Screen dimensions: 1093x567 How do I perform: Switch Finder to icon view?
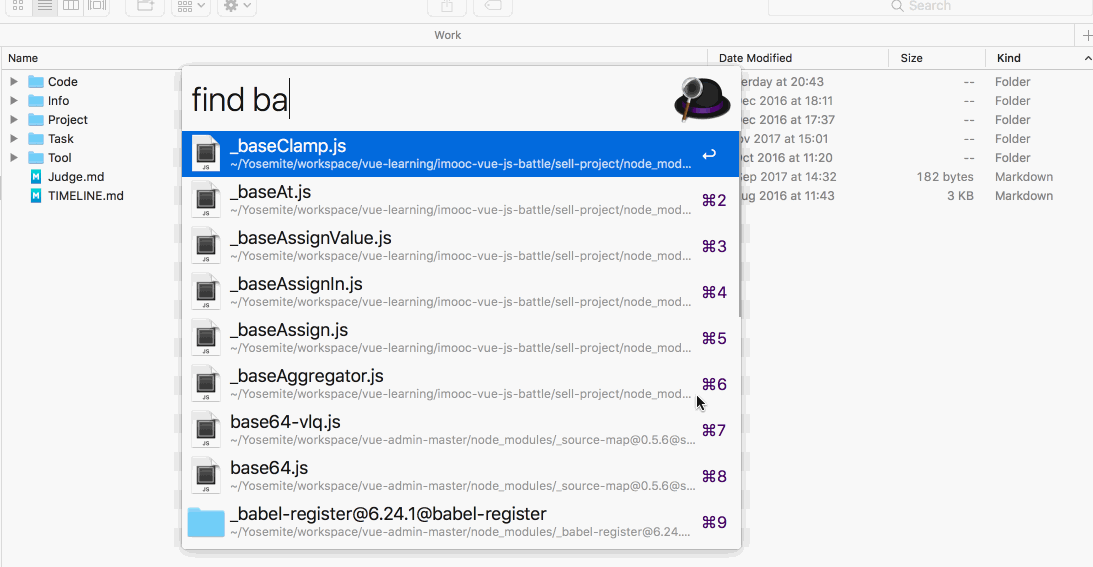tap(18, 5)
